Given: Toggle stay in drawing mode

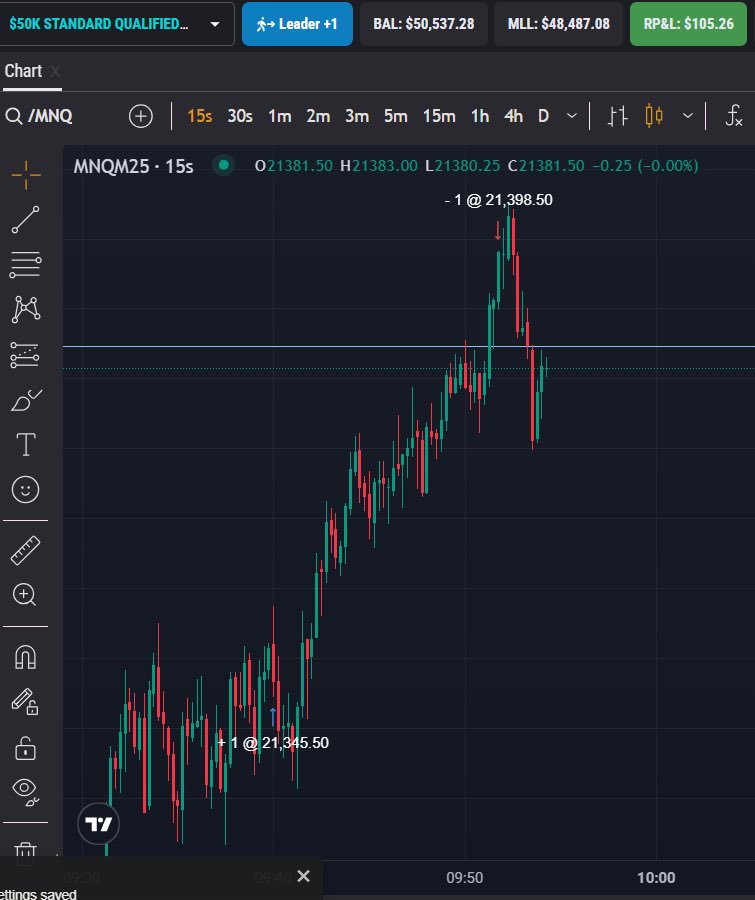Looking at the screenshot, I should (x=25, y=701).
